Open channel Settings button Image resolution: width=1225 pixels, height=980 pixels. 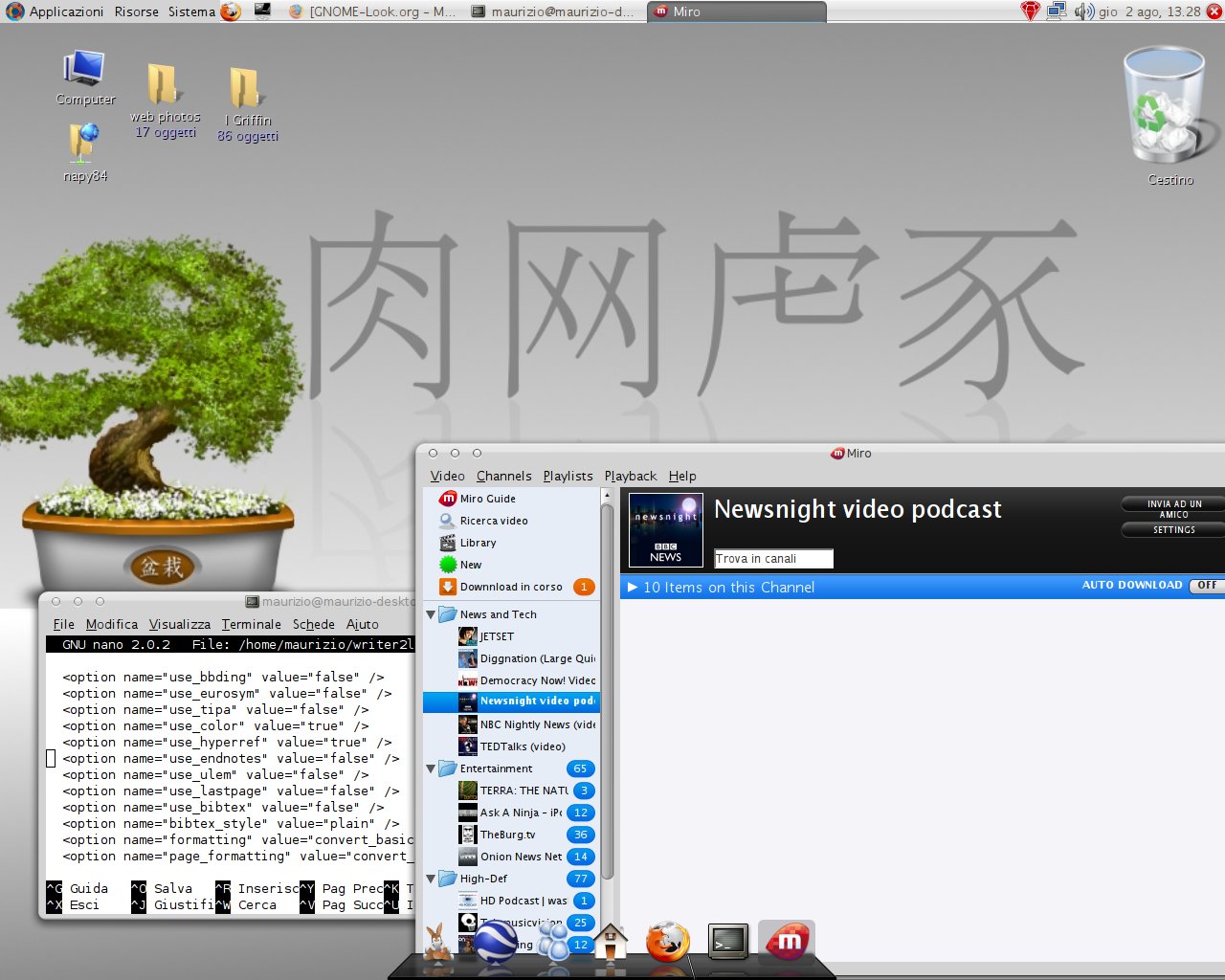coord(1173,529)
